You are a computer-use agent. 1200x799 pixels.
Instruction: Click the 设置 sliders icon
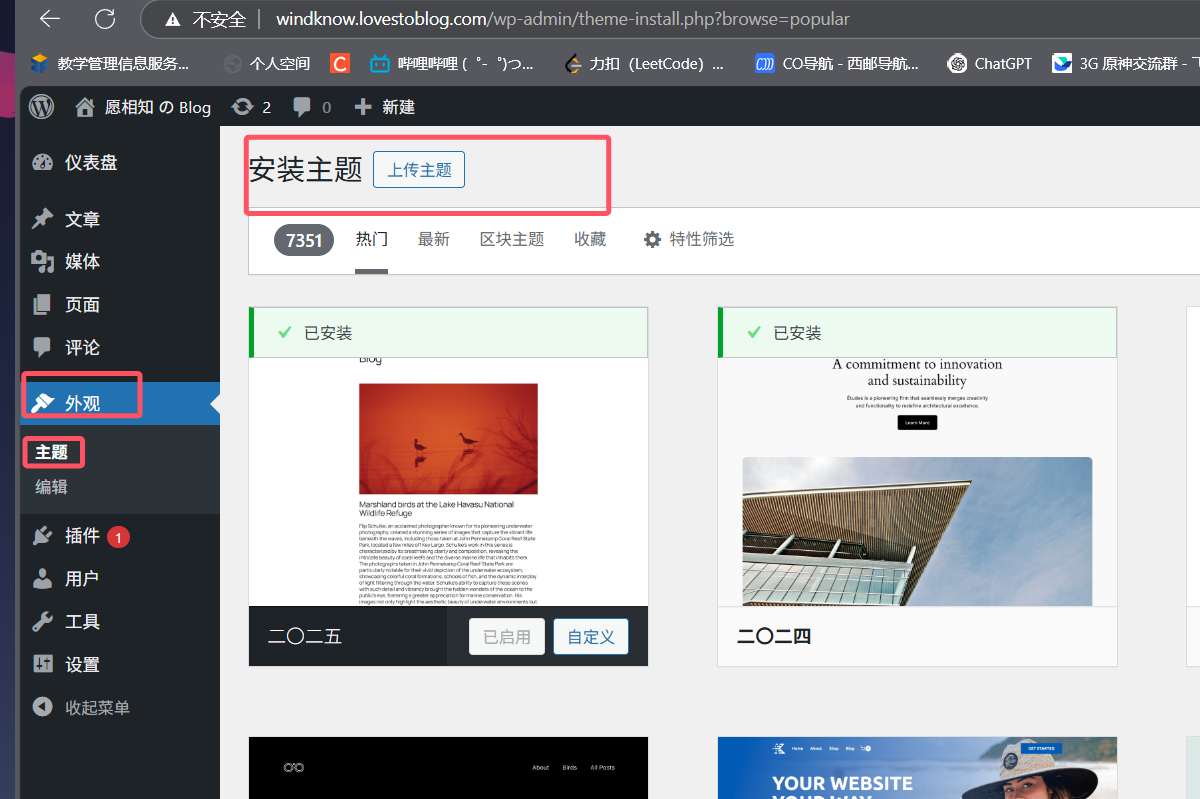click(42, 664)
